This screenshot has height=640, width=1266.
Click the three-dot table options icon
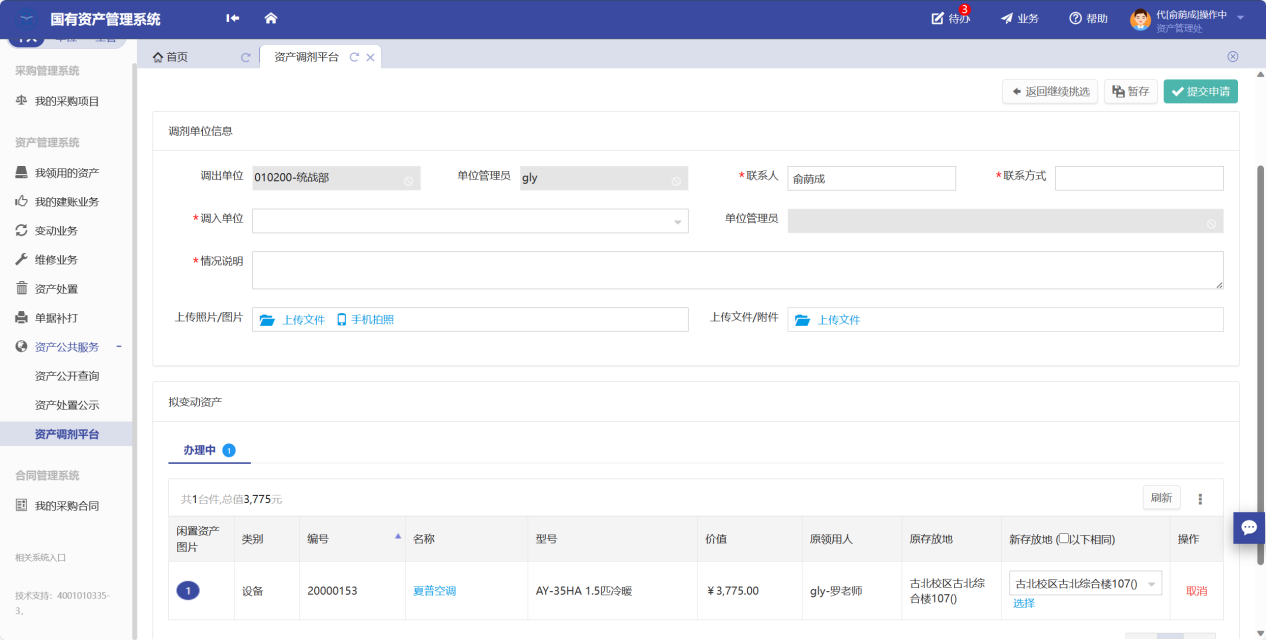1200,499
